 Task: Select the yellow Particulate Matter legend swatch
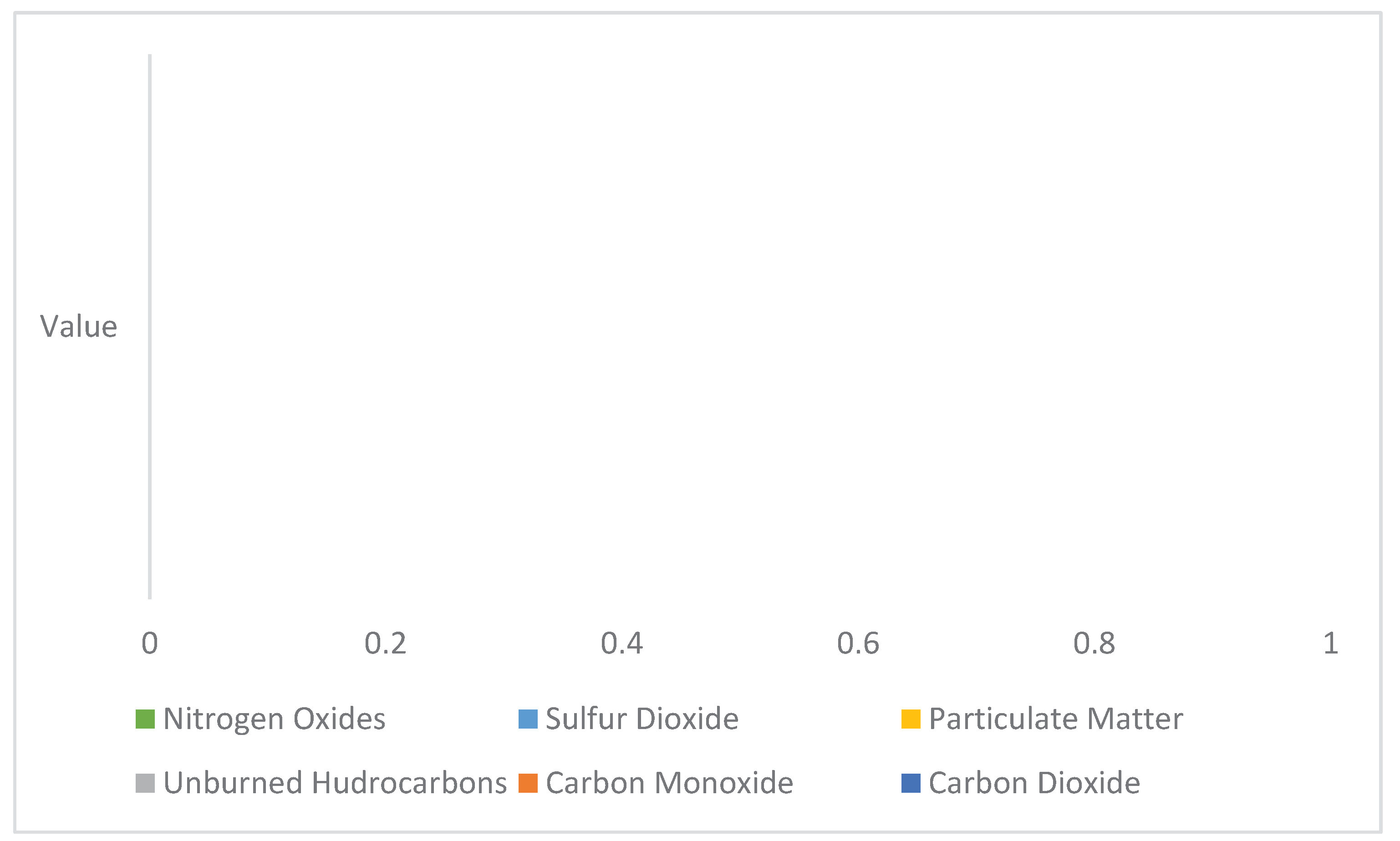pyautogui.click(x=910, y=719)
